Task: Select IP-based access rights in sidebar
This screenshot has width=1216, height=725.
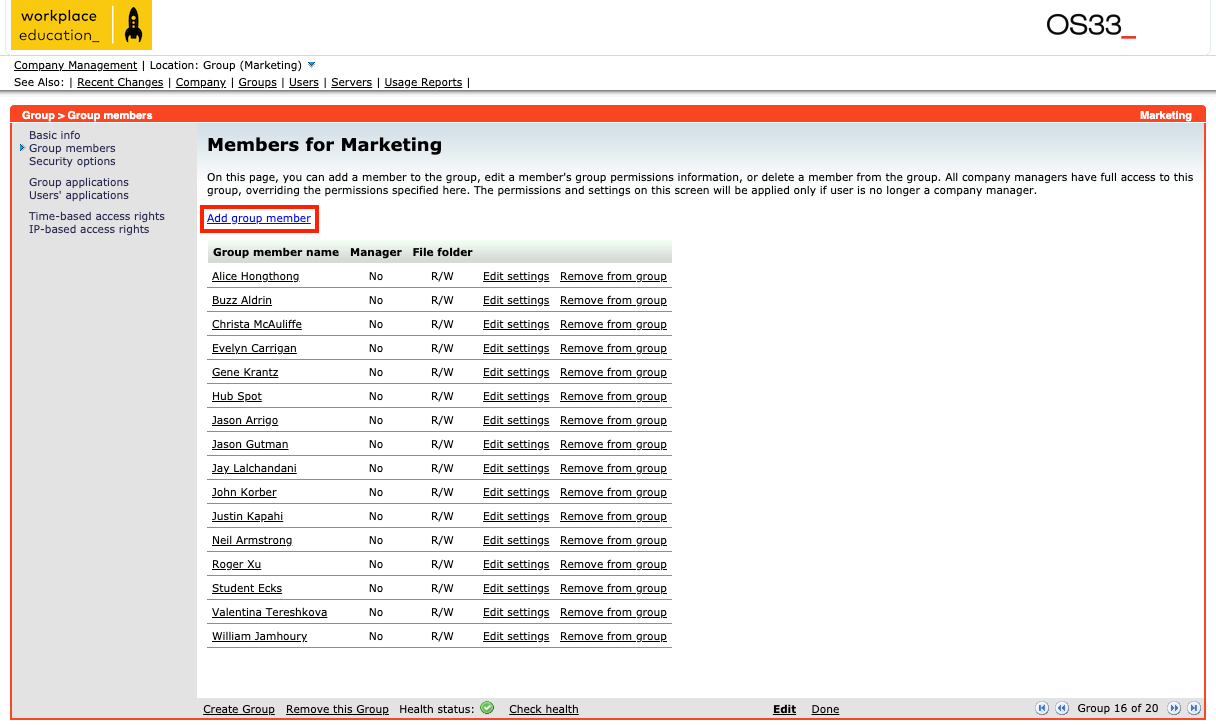Action: pos(89,229)
